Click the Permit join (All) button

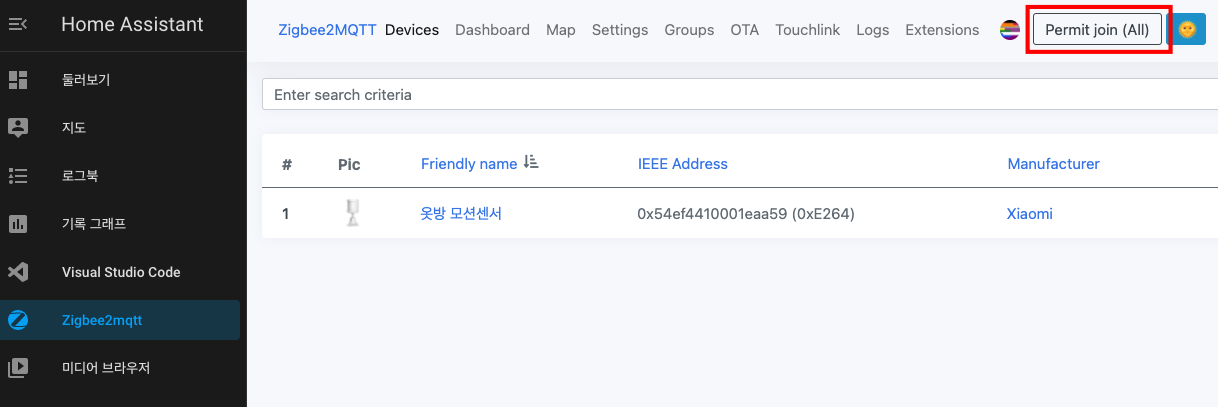1097,30
